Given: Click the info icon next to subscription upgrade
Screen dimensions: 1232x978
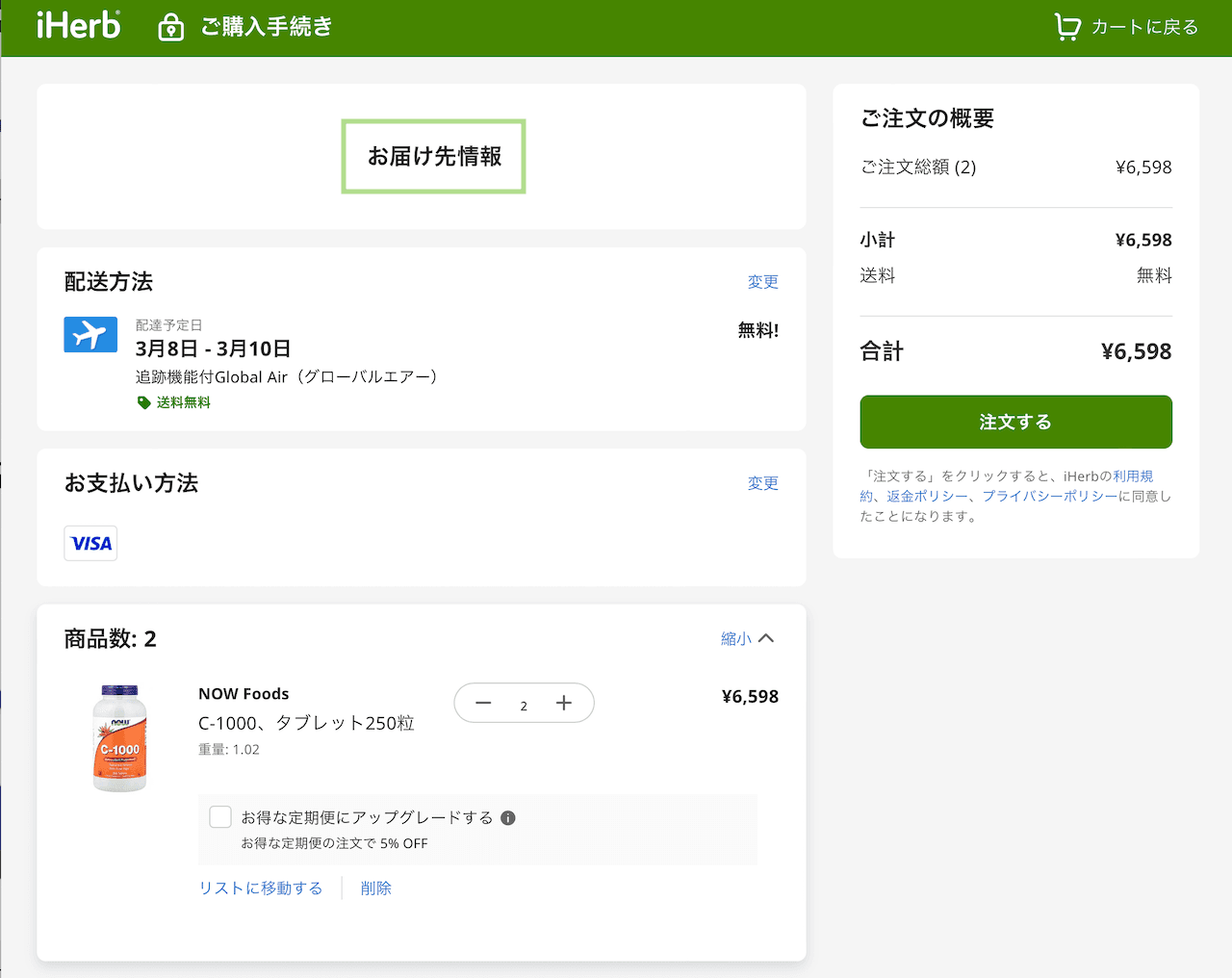Looking at the screenshot, I should tap(509, 816).
